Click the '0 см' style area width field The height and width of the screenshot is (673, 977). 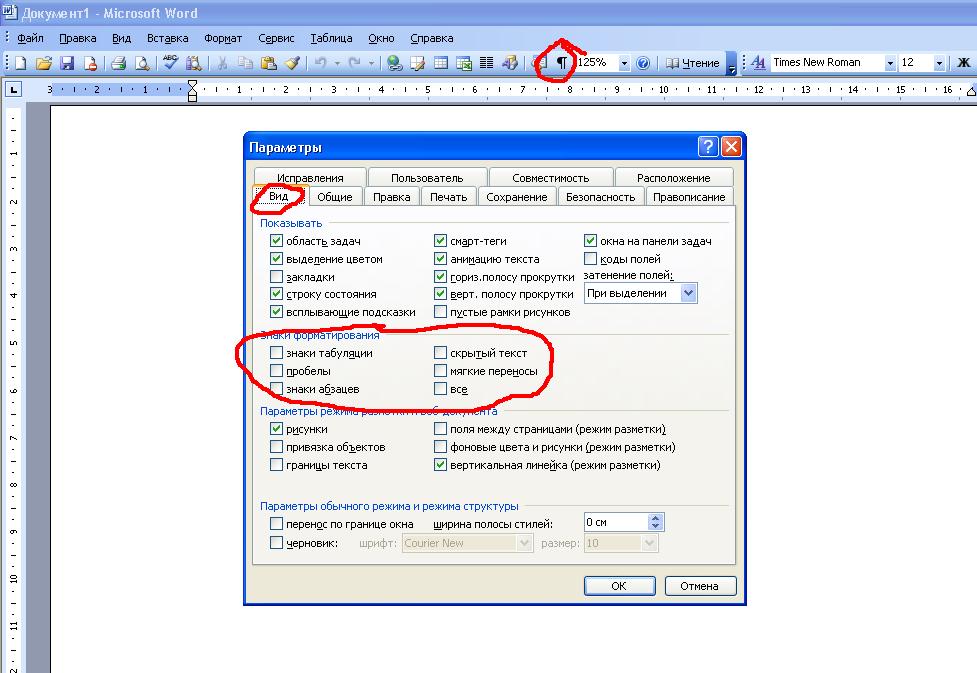616,522
